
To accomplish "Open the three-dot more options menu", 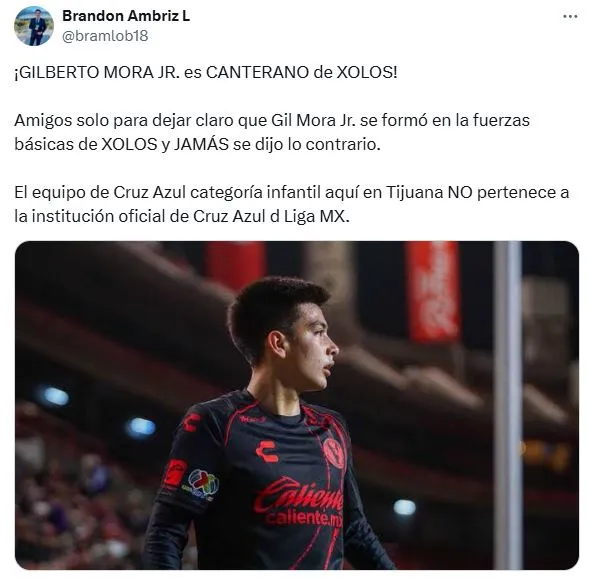I will (x=570, y=17).
